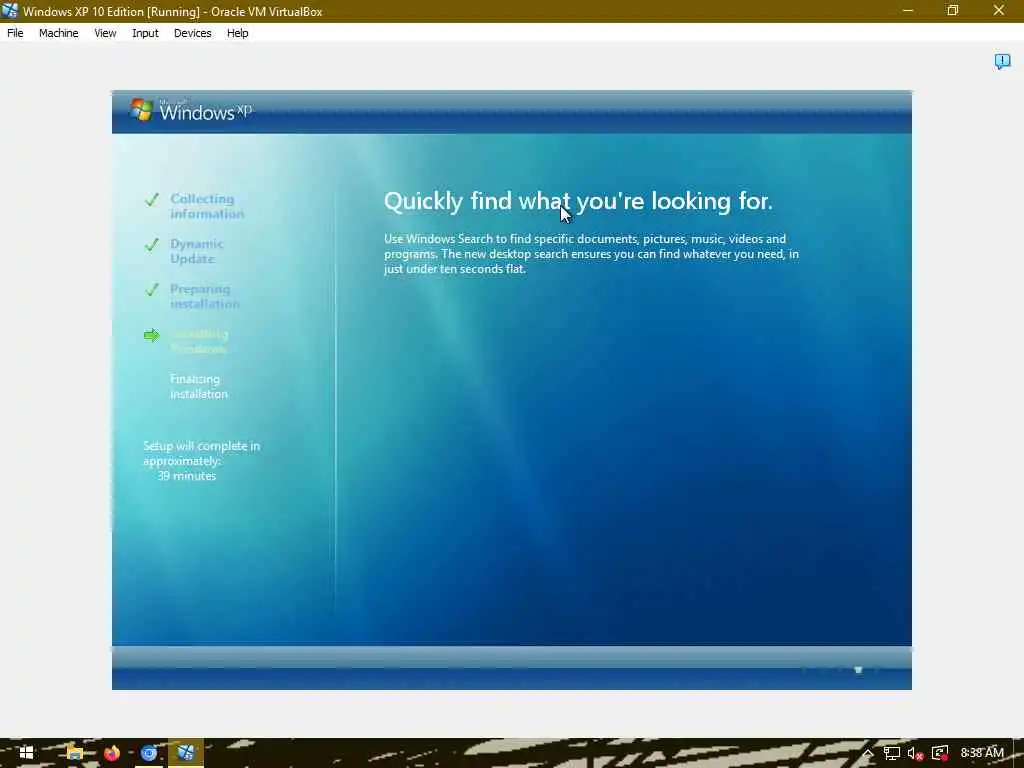
Task: Click the muted volume tray icon
Action: (915, 753)
